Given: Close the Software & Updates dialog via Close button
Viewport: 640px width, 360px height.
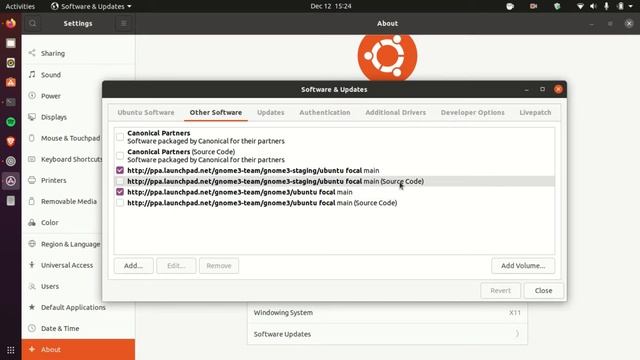Looking at the screenshot, I should click(543, 291).
